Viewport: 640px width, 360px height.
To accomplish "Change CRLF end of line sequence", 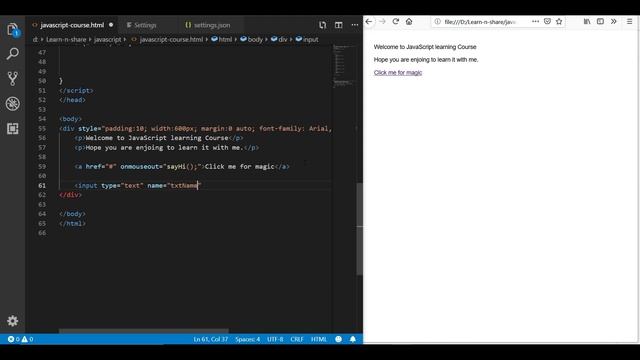I will click(297, 339).
